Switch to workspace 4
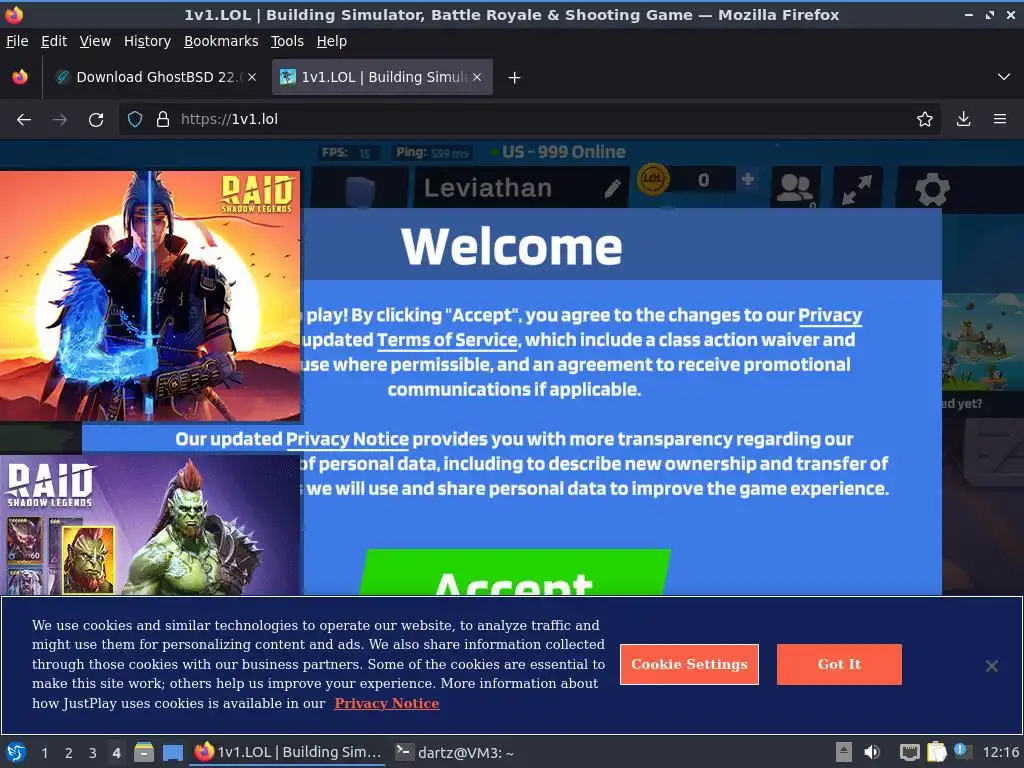Screen dimensions: 1024x768 (x=116, y=753)
